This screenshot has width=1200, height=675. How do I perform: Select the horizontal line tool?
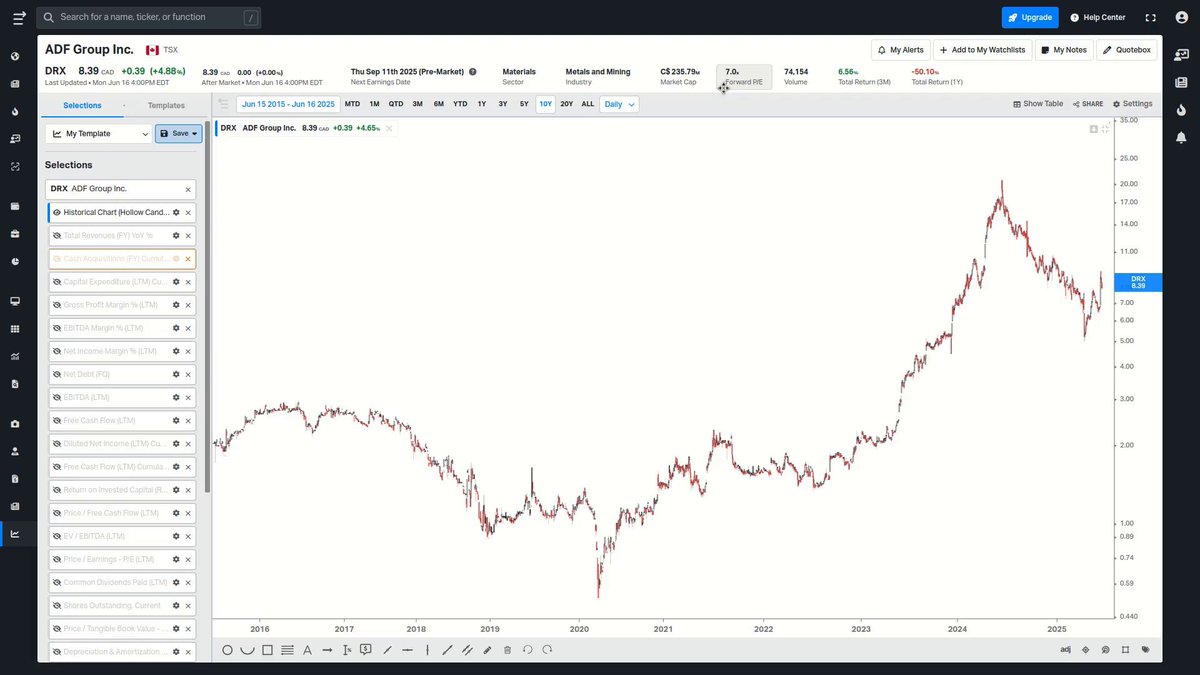tap(407, 650)
